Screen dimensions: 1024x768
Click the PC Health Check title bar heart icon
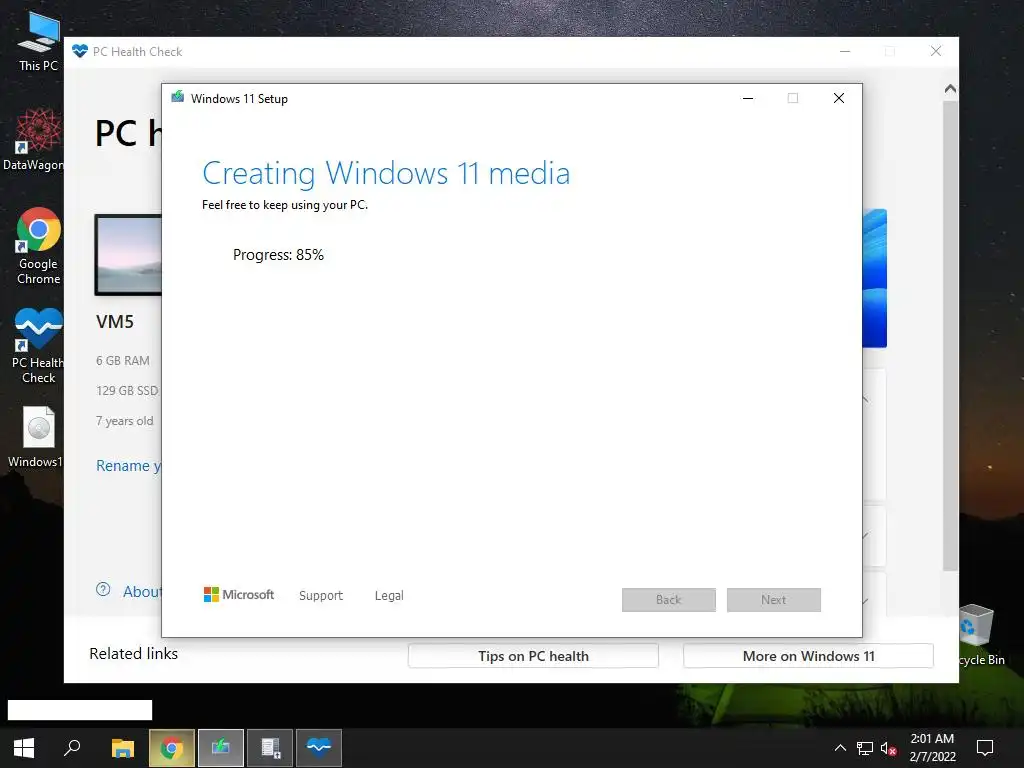[80, 51]
